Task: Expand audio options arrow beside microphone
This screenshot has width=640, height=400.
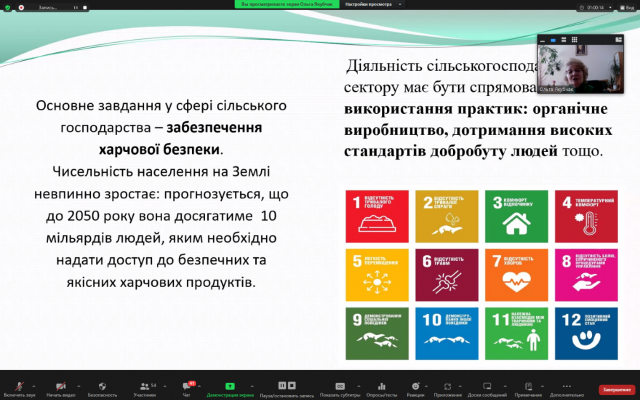Action: tap(33, 386)
